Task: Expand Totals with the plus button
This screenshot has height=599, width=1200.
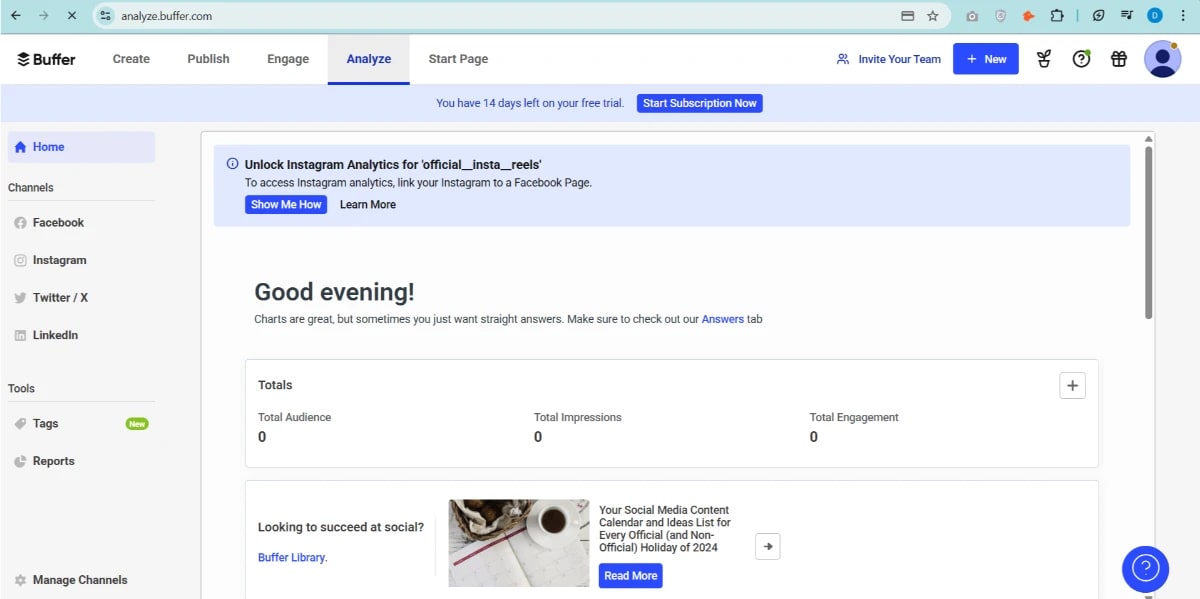Action: 1072,385
